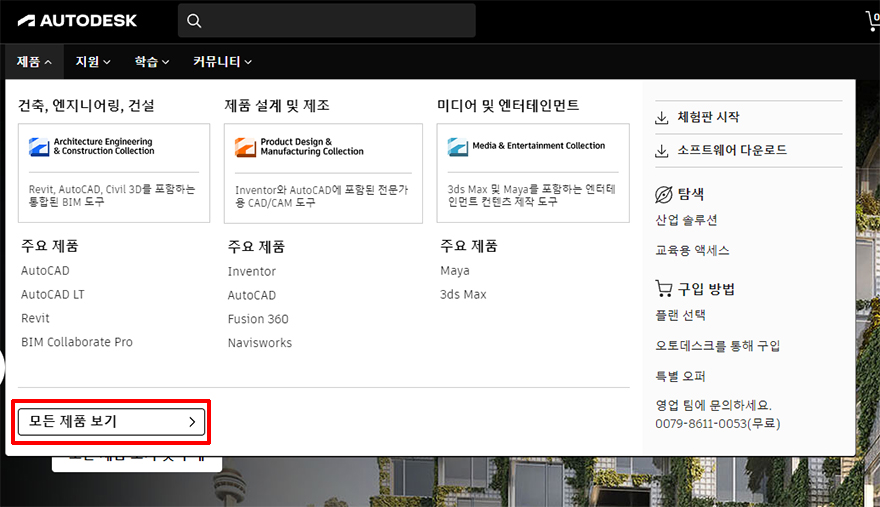Open the Navisworks link
The width and height of the screenshot is (880, 507).
260,343
